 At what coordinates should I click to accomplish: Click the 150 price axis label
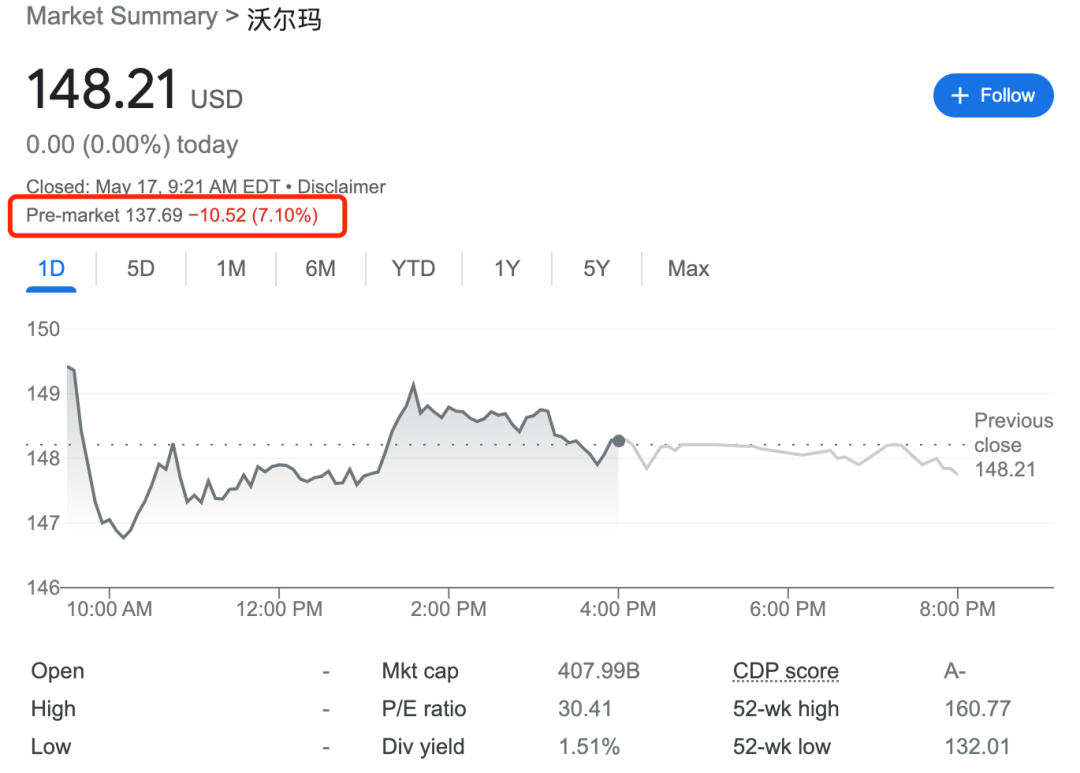(43, 329)
